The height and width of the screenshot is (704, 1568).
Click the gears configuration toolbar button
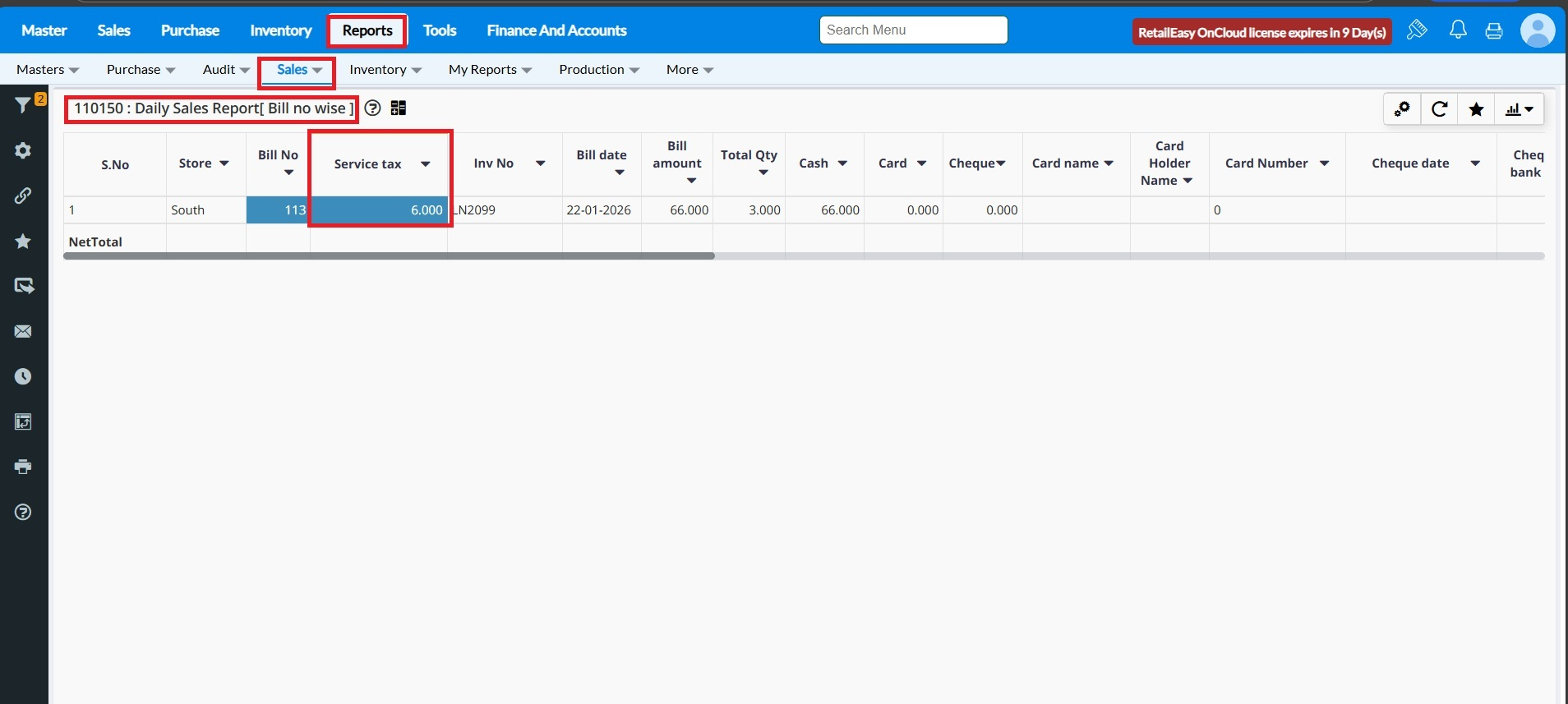pos(1402,109)
